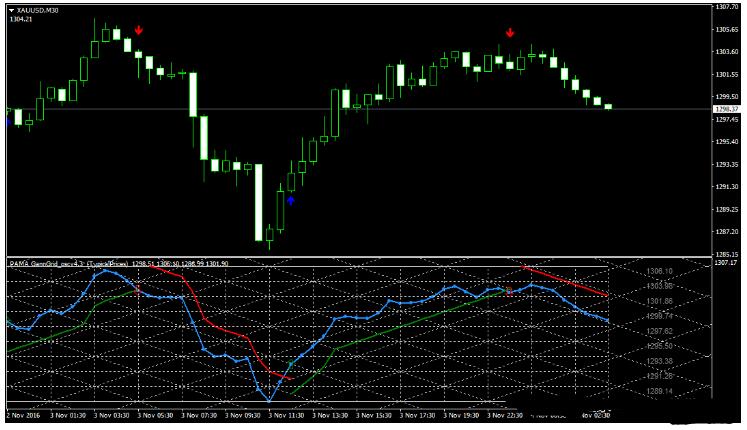Viewport: 747px width, 430px height.
Task: Select the blue buy arrow near 3 Nov 11:30
Action: tap(291, 200)
